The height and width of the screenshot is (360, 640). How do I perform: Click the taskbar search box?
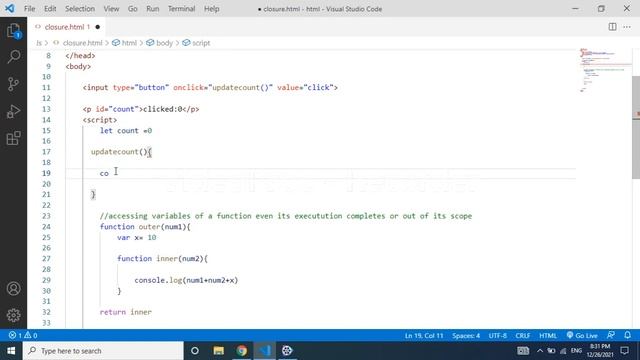(x=103, y=351)
